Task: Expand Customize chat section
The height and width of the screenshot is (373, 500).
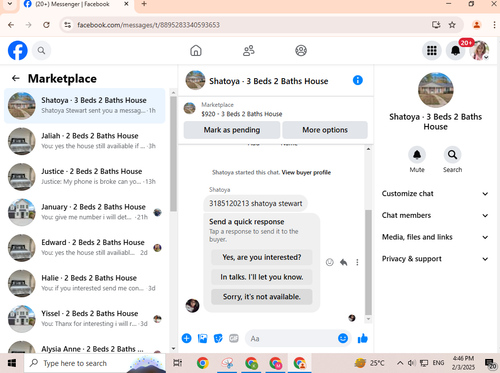Action: [435, 194]
